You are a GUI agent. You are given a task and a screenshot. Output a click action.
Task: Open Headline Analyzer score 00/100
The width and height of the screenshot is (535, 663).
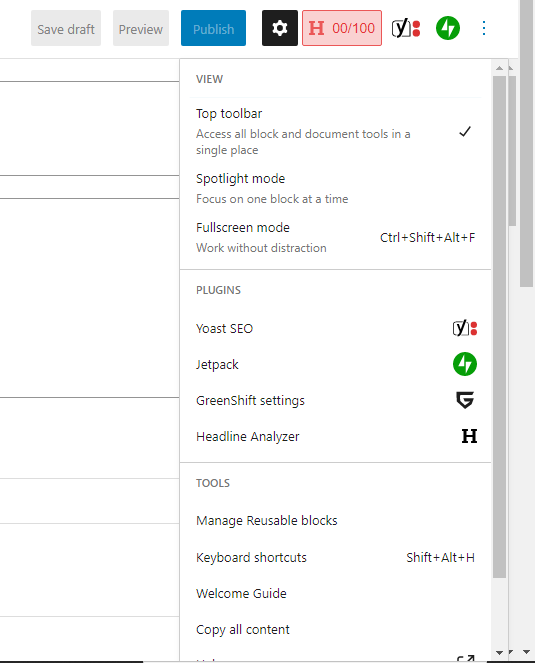tap(342, 28)
